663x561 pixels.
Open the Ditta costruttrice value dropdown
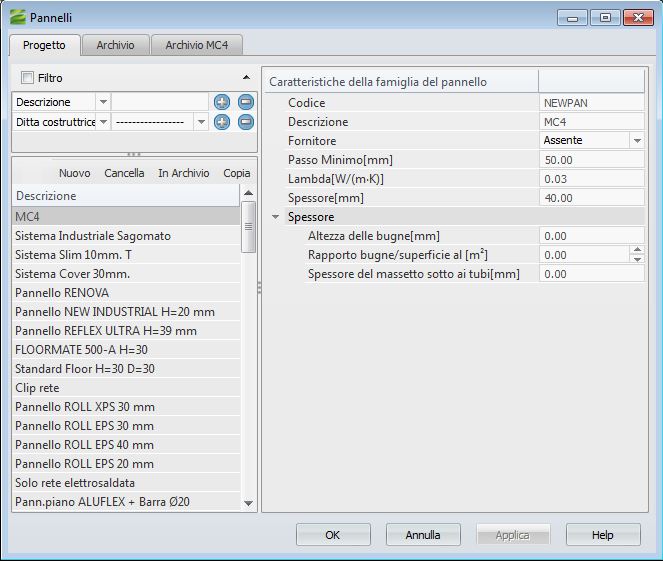point(201,122)
